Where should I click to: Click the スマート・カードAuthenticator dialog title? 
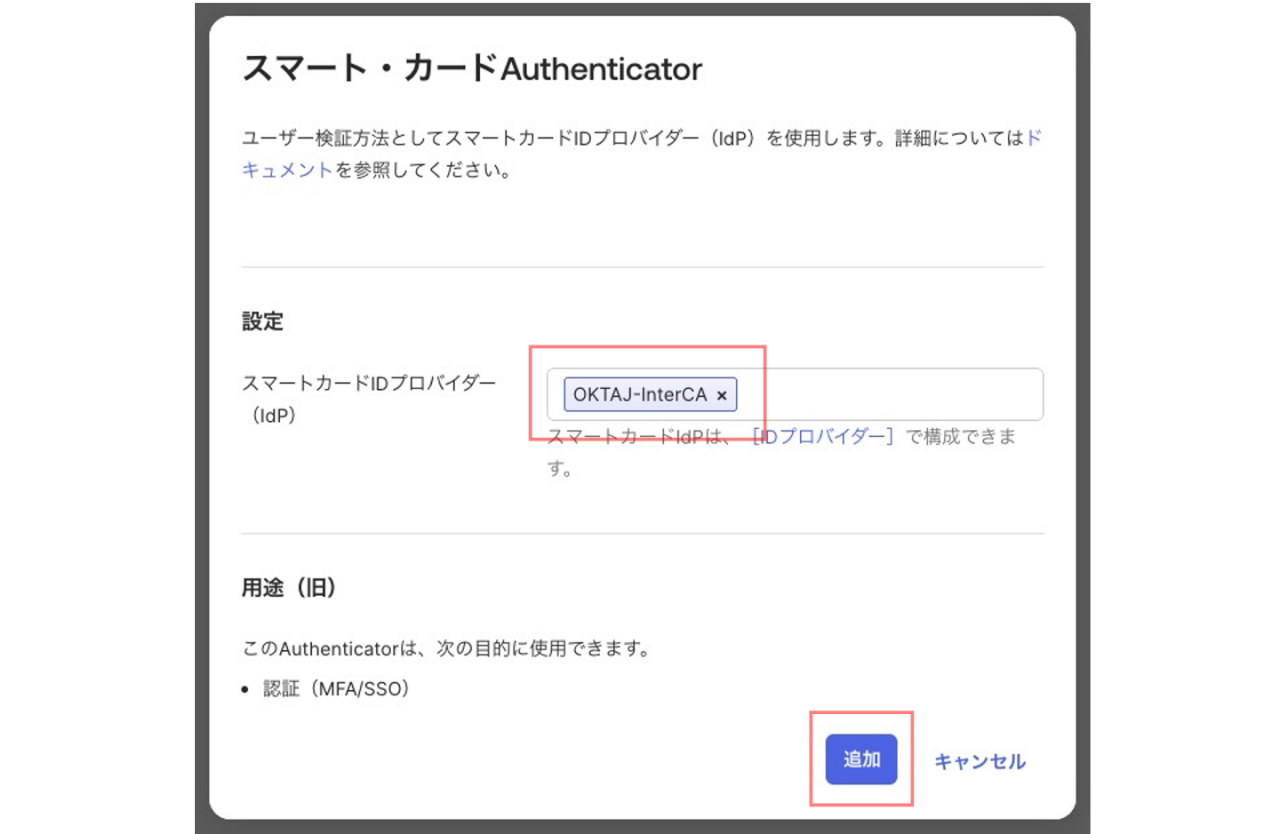pos(472,69)
